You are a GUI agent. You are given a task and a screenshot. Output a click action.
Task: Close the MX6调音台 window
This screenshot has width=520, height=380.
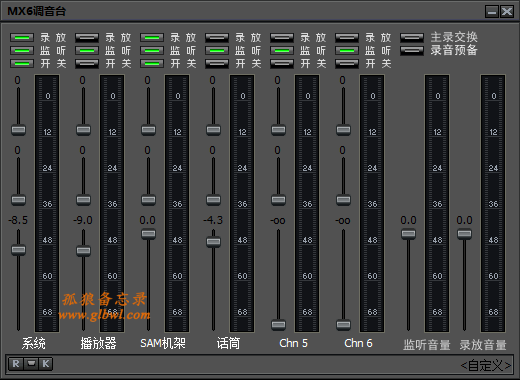507,12
